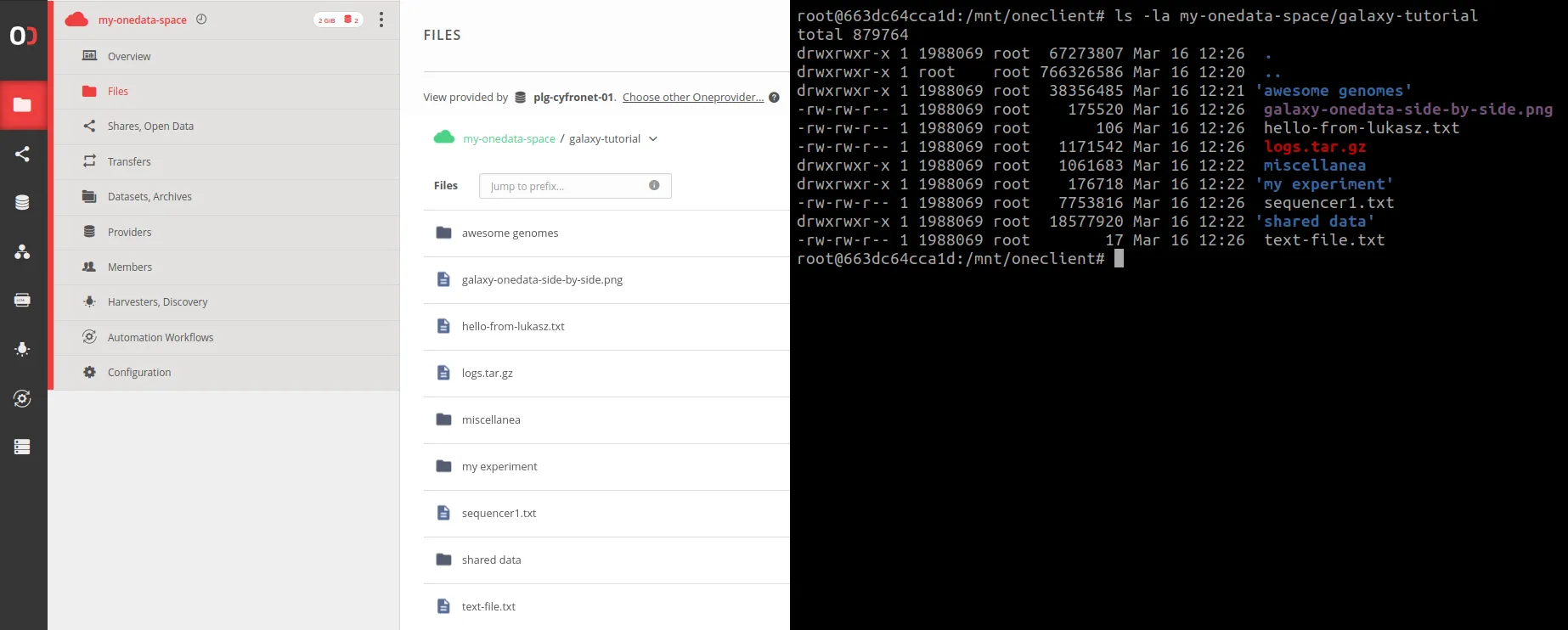The height and width of the screenshot is (630, 1568).
Task: Open the Providers database icon in the dark sidebar
Action: tap(23, 202)
